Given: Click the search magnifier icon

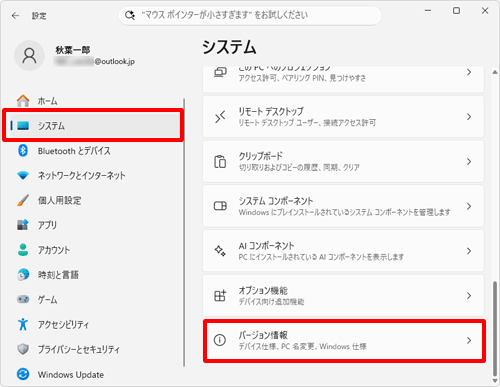Looking at the screenshot, I should pyautogui.click(x=130, y=15).
